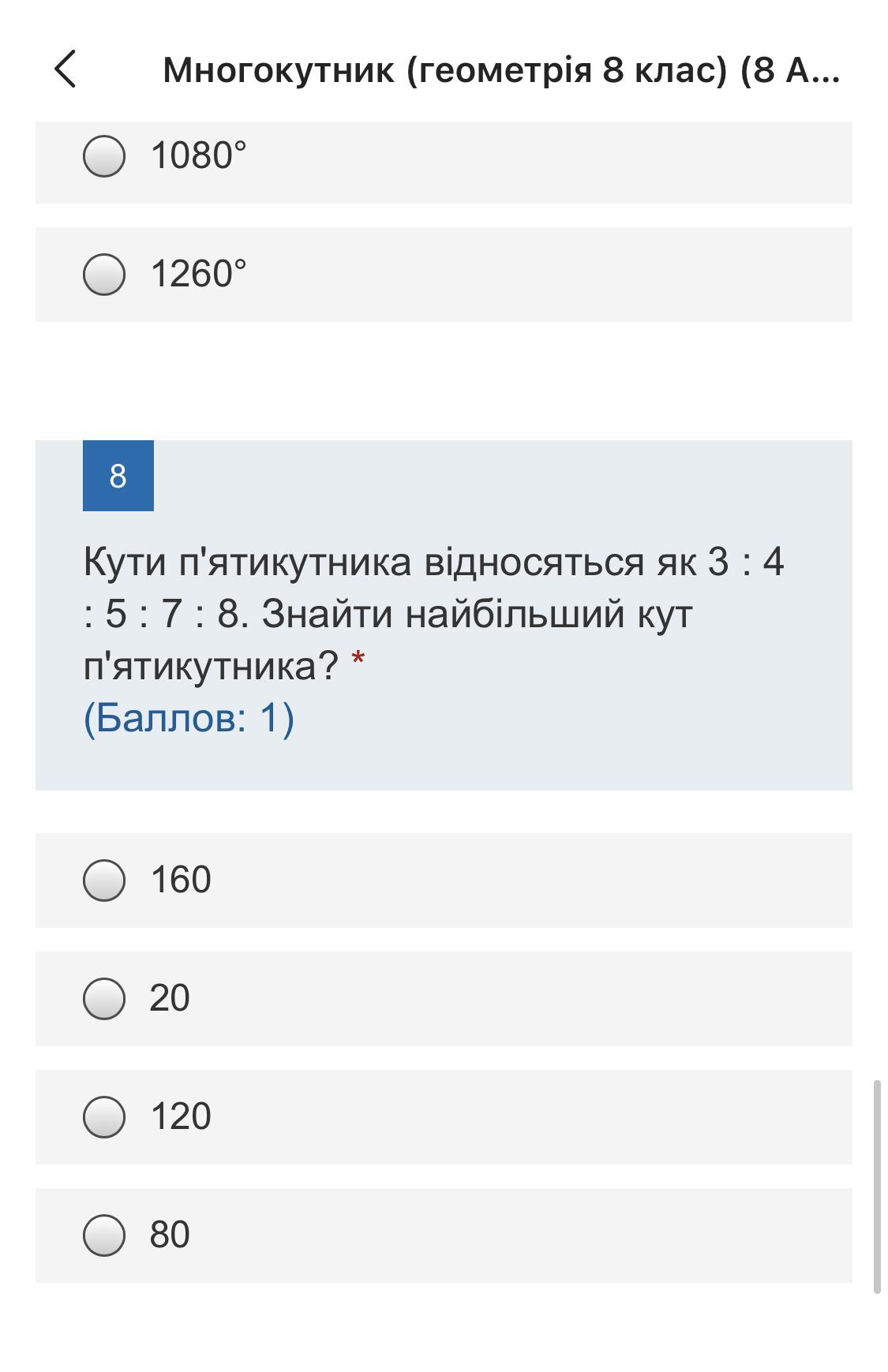
Task: Pick the radio button for 120
Action: click(104, 1117)
